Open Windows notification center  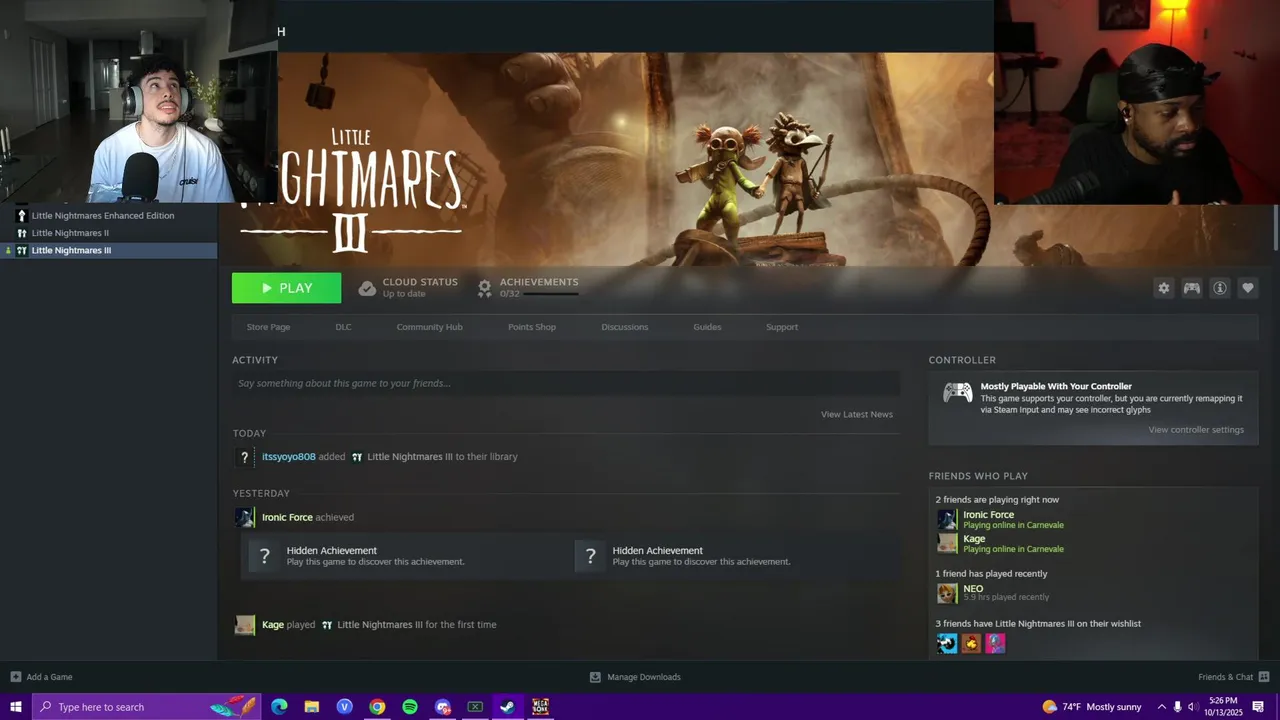1259,707
